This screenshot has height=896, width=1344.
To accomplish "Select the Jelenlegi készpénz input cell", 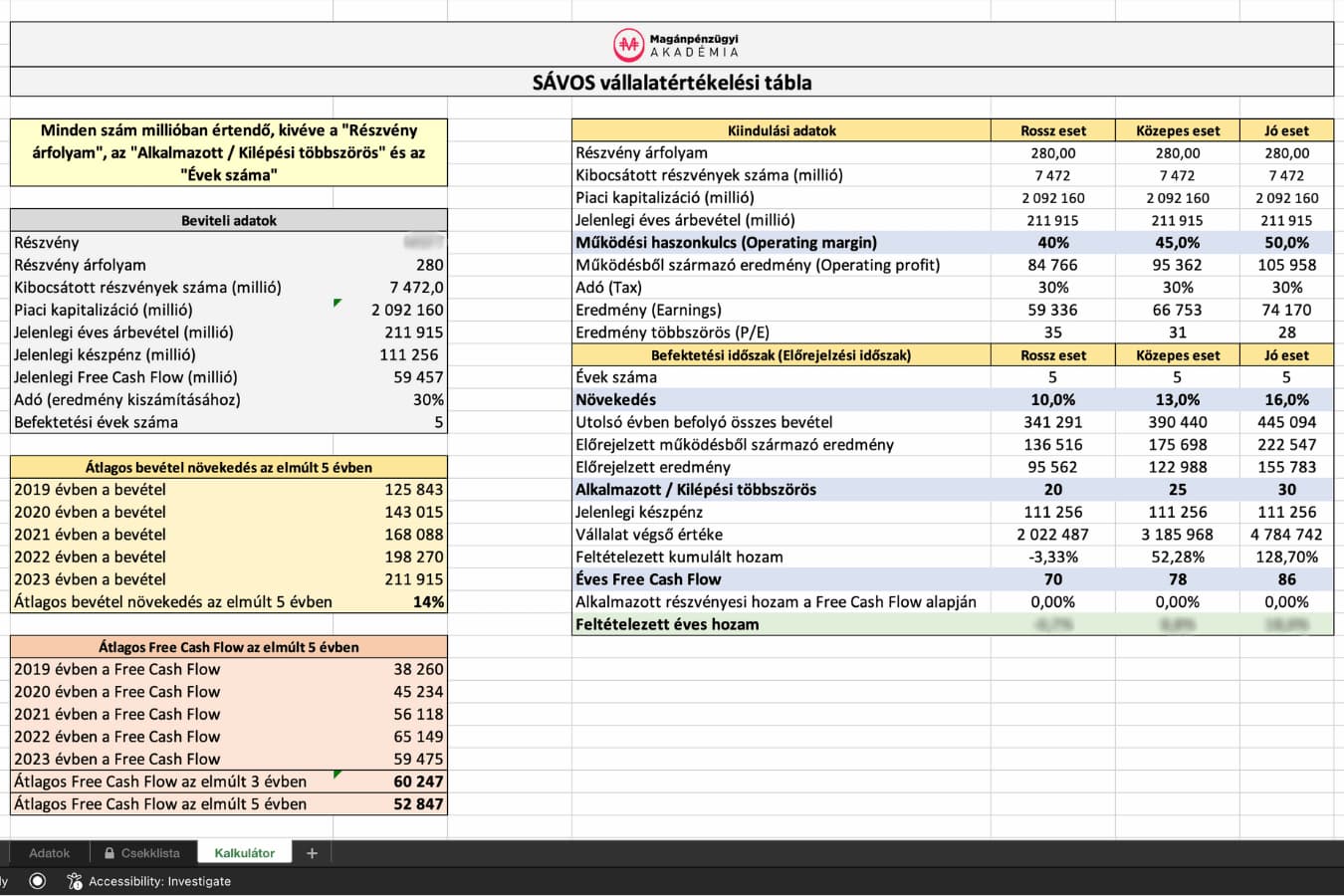I will (408, 354).
